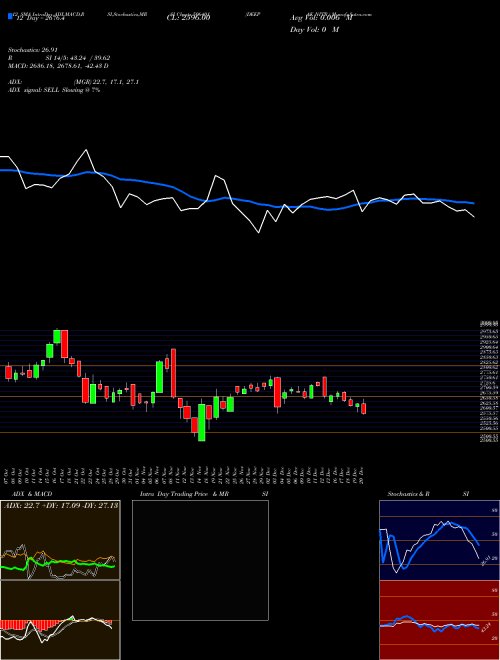Screen dimensions: 500x660
Task: Click the 'Stochastics & RSI' panel title
Action: 428,494
